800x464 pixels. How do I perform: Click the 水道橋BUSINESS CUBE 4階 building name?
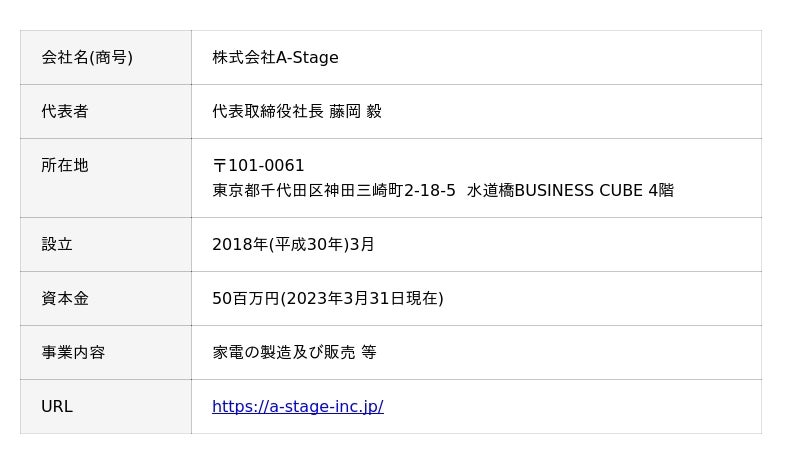570,190
